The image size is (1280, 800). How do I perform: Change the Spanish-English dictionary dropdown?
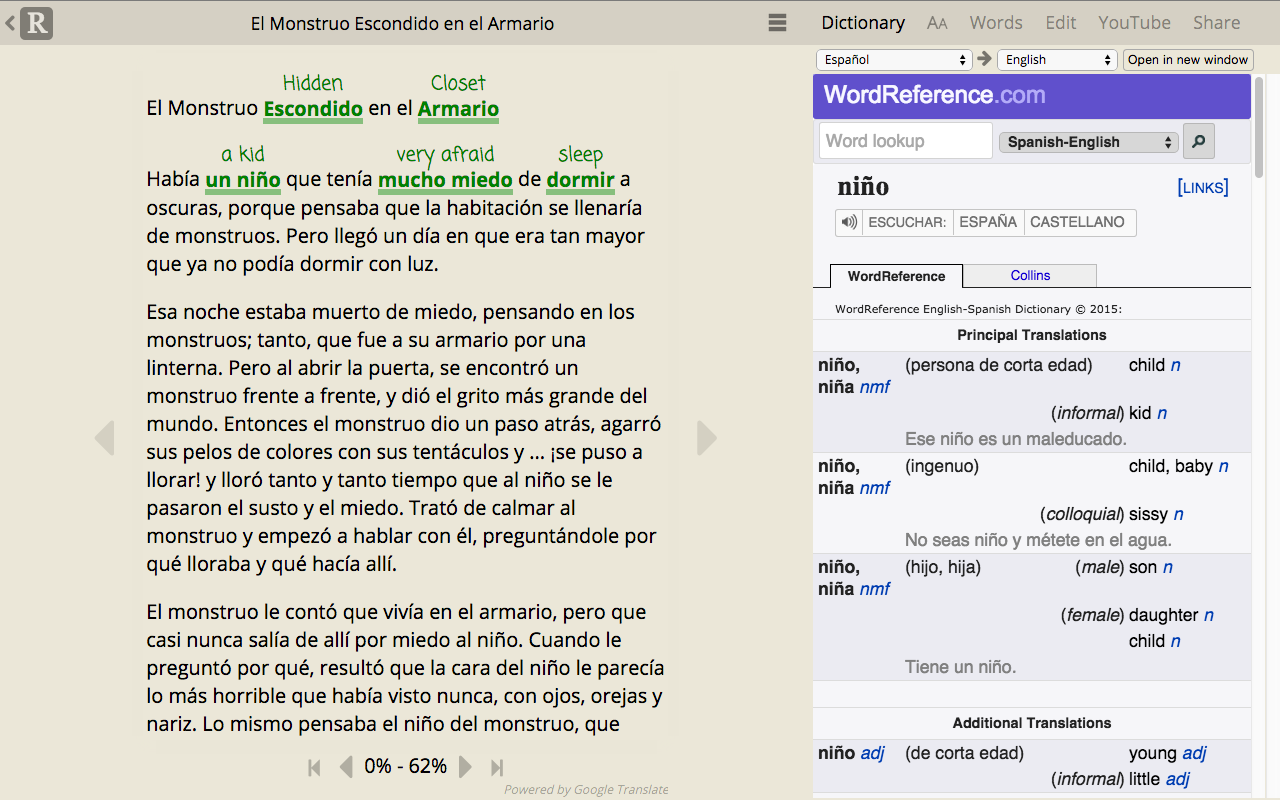1088,141
